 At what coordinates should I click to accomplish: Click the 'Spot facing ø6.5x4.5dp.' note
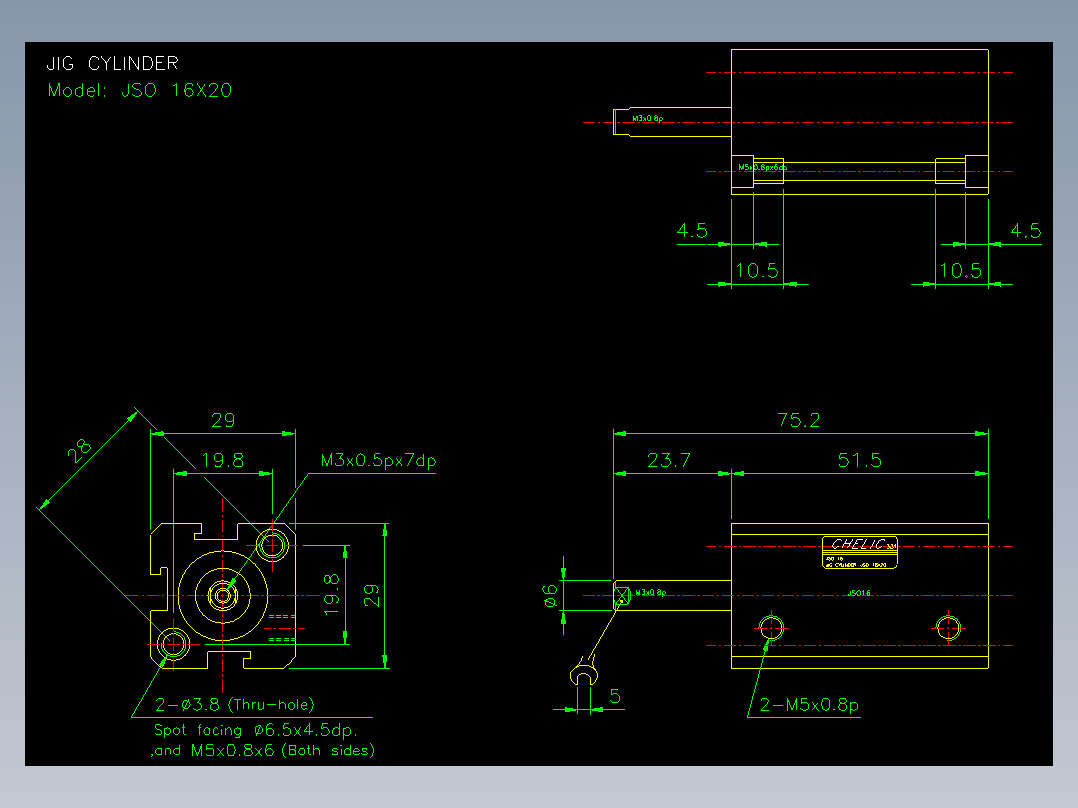[x=255, y=730]
